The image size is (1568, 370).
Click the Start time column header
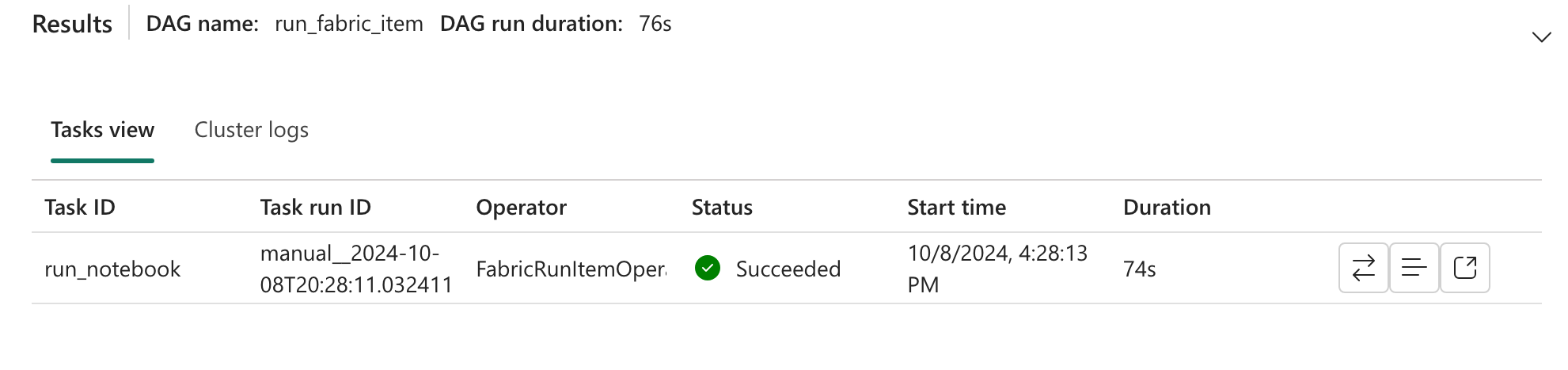point(957,208)
